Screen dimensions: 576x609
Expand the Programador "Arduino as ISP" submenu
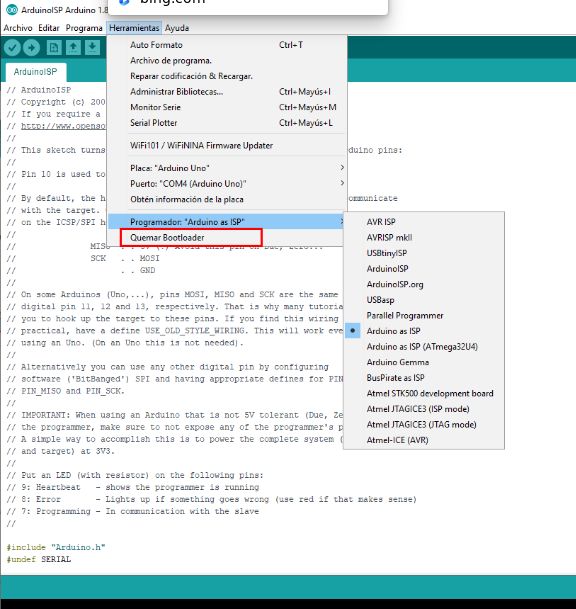[x=226, y=222]
